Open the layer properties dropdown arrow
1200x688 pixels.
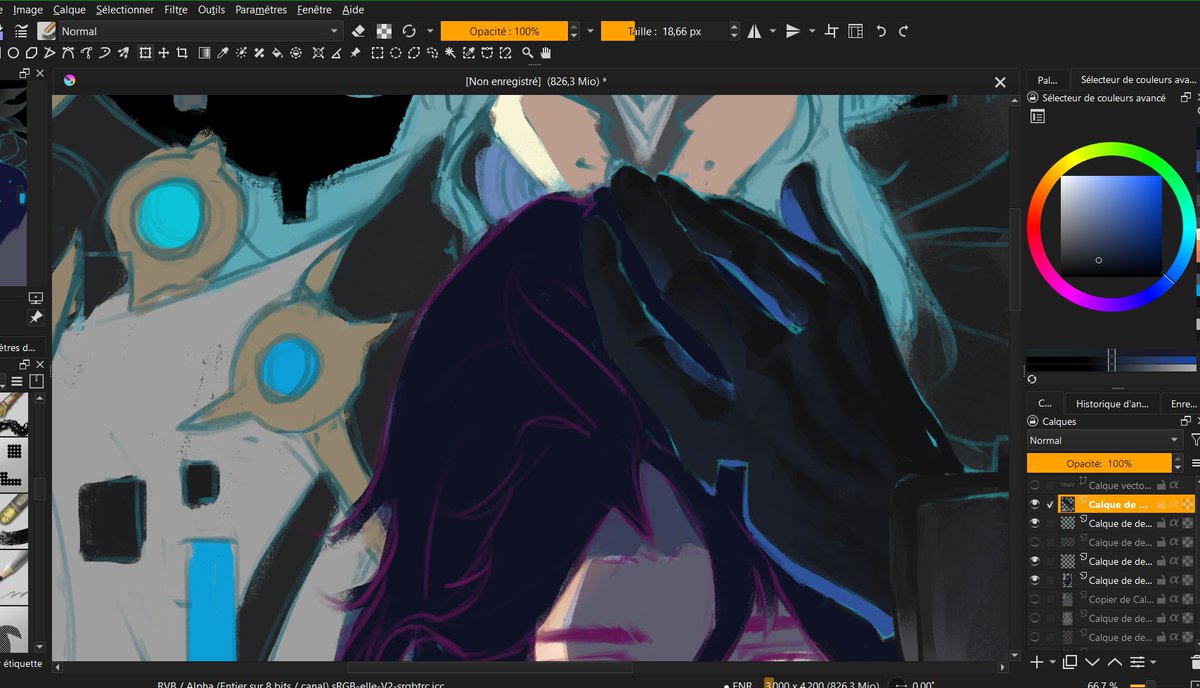coord(1153,662)
